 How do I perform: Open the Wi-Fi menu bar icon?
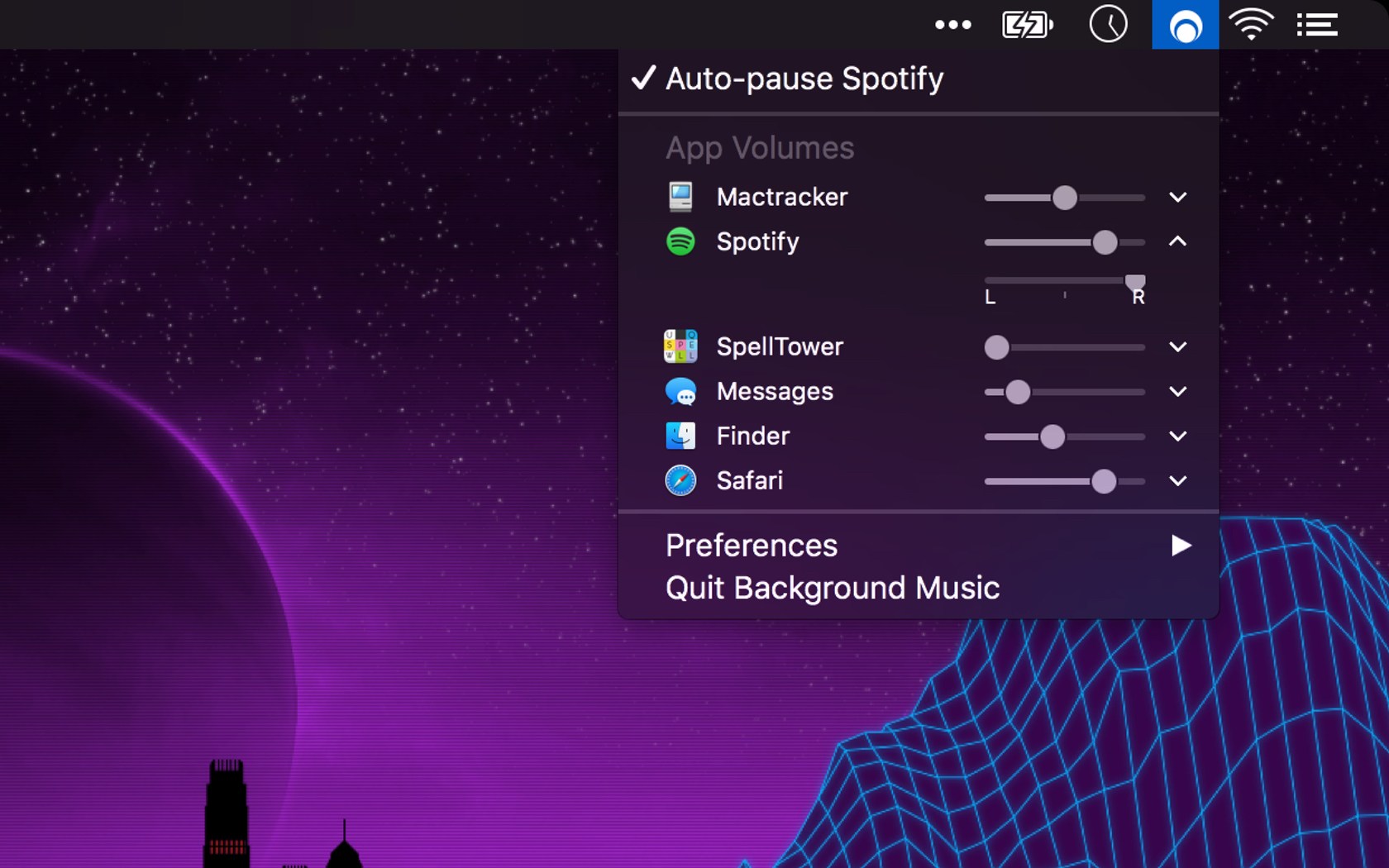tap(1251, 24)
